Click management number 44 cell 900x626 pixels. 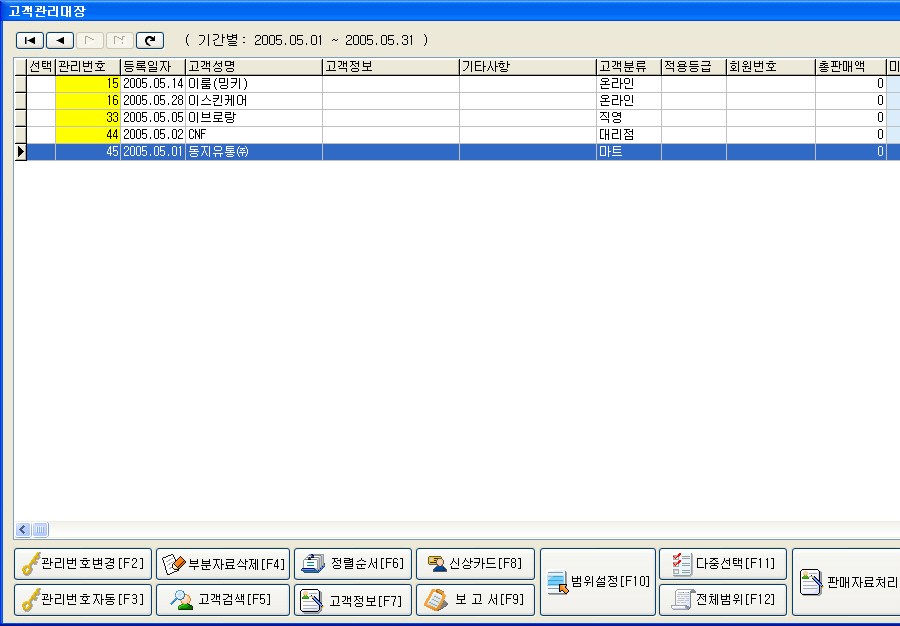(x=88, y=135)
